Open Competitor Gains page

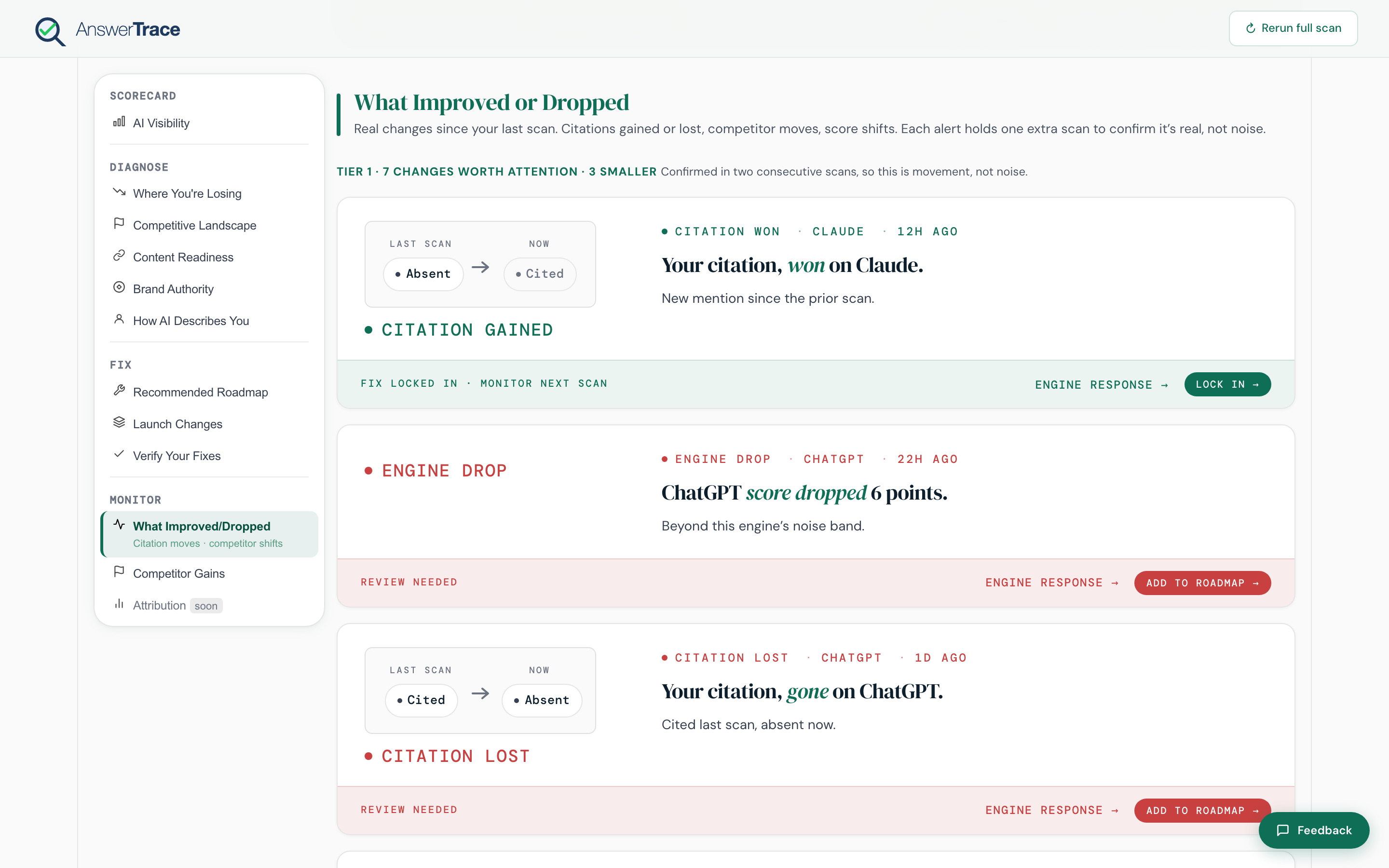[209, 573]
